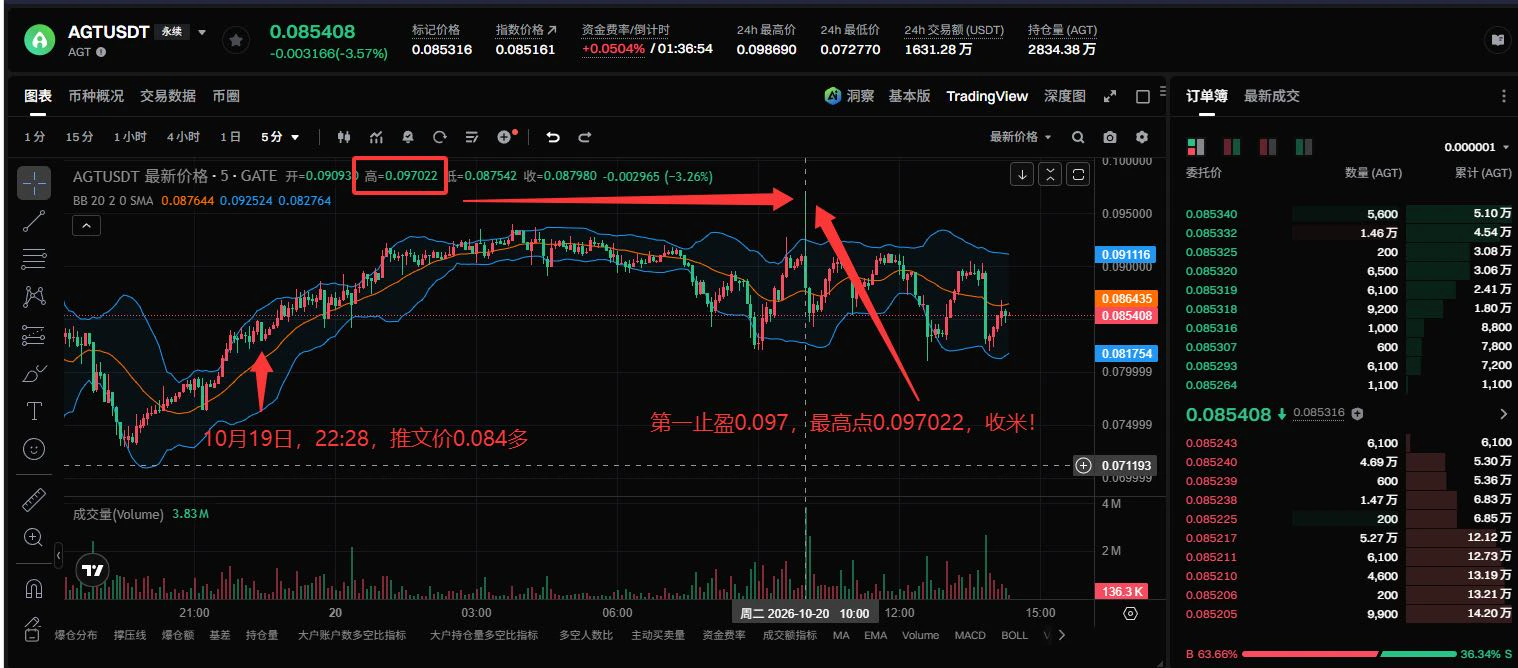Open the 交易数据 tab
Screen dimensions: 1518x668
168,96
